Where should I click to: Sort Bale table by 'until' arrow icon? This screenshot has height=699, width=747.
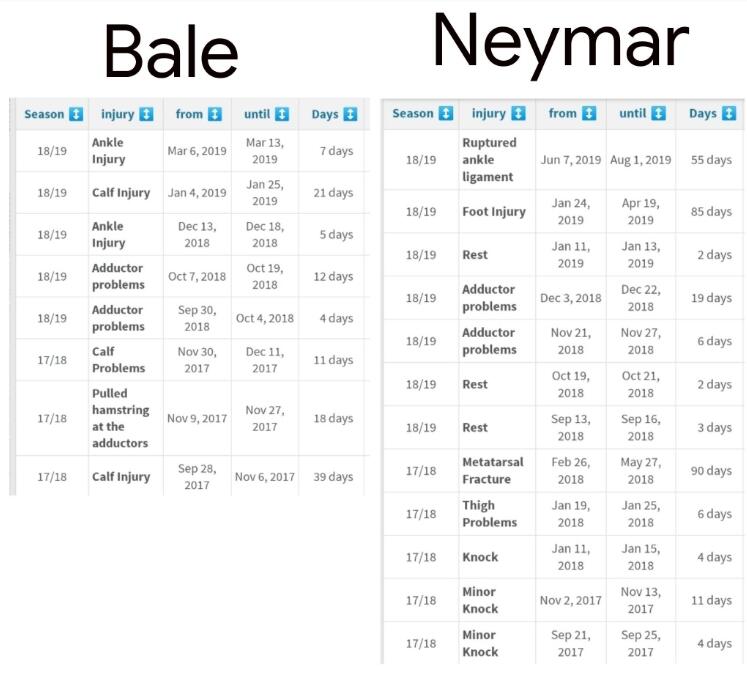coord(282,114)
